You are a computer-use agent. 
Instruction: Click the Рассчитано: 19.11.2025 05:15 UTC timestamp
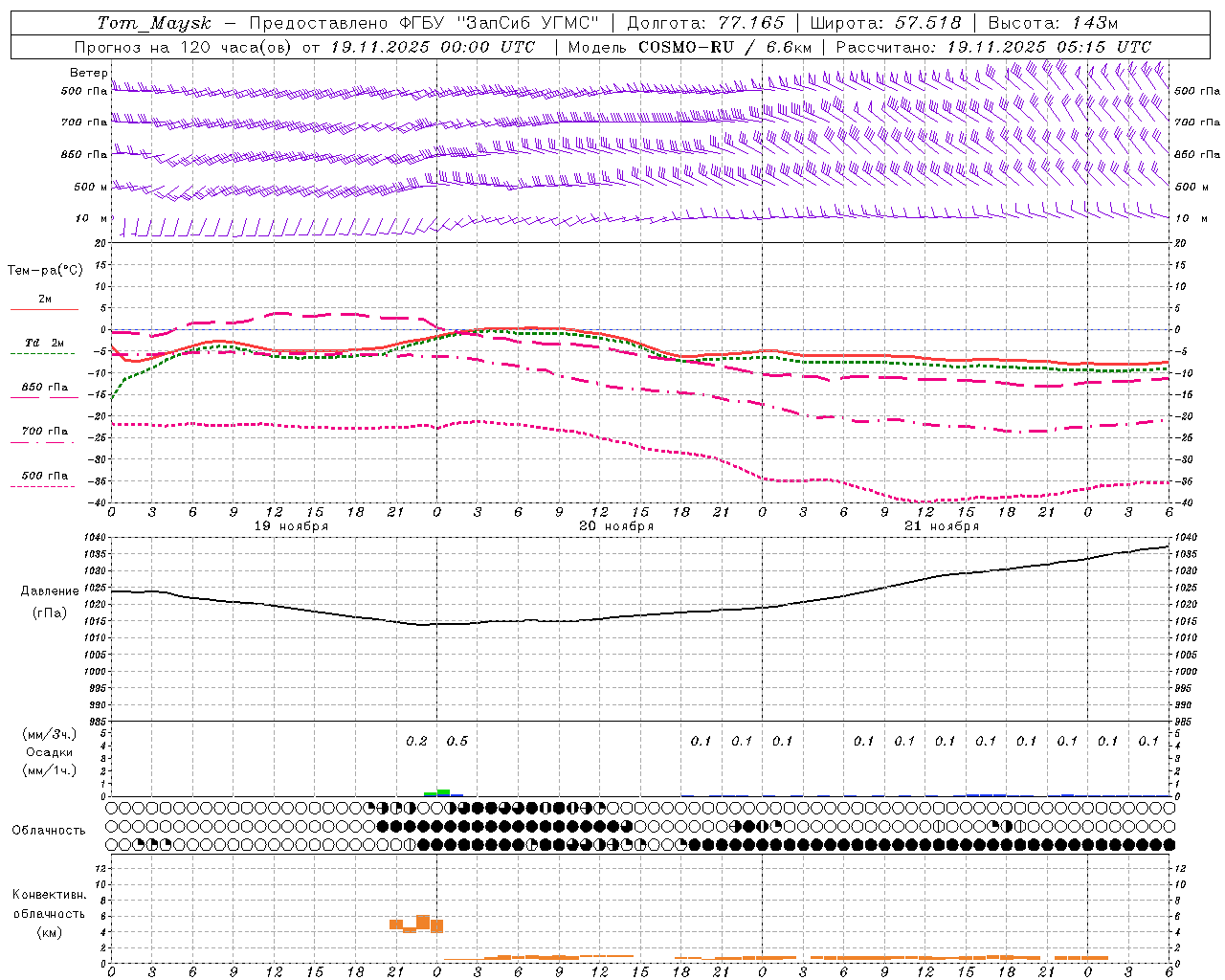[993, 47]
